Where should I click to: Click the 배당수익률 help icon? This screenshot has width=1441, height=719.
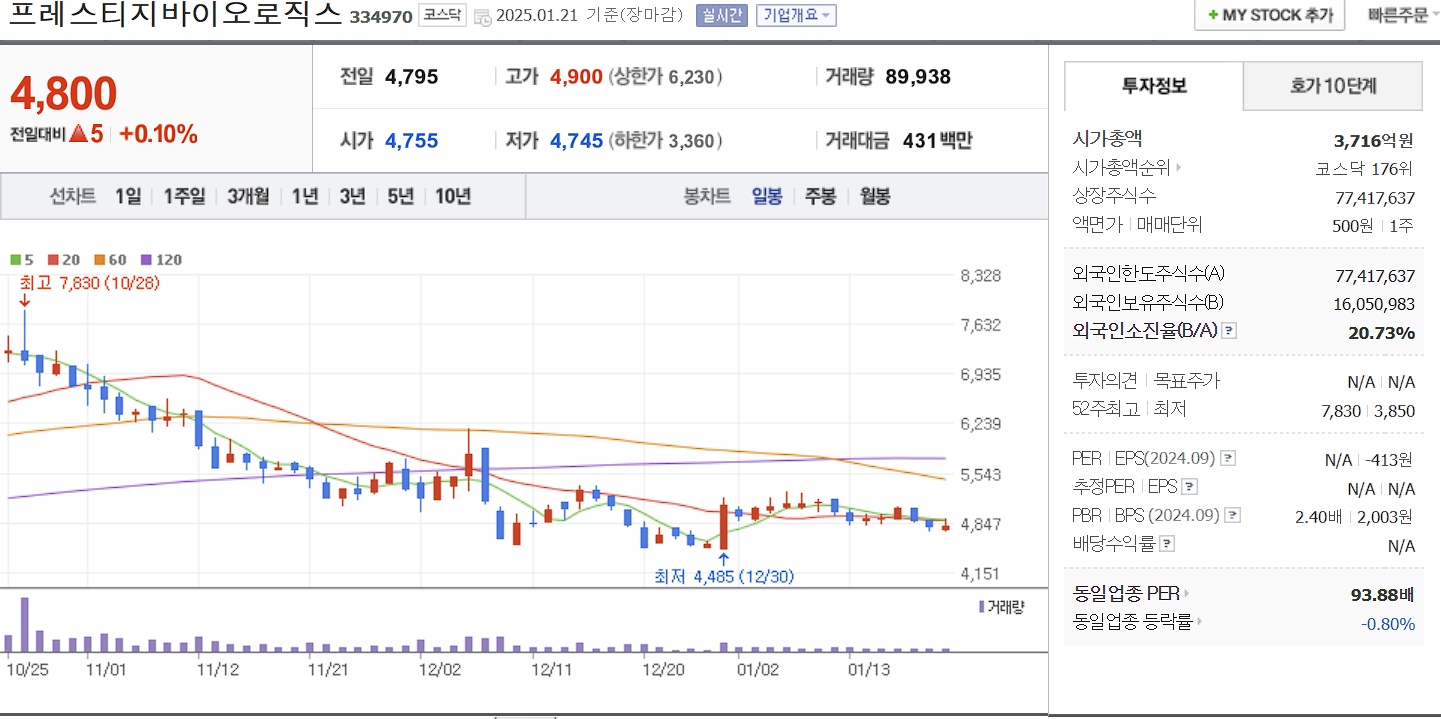pos(1167,544)
